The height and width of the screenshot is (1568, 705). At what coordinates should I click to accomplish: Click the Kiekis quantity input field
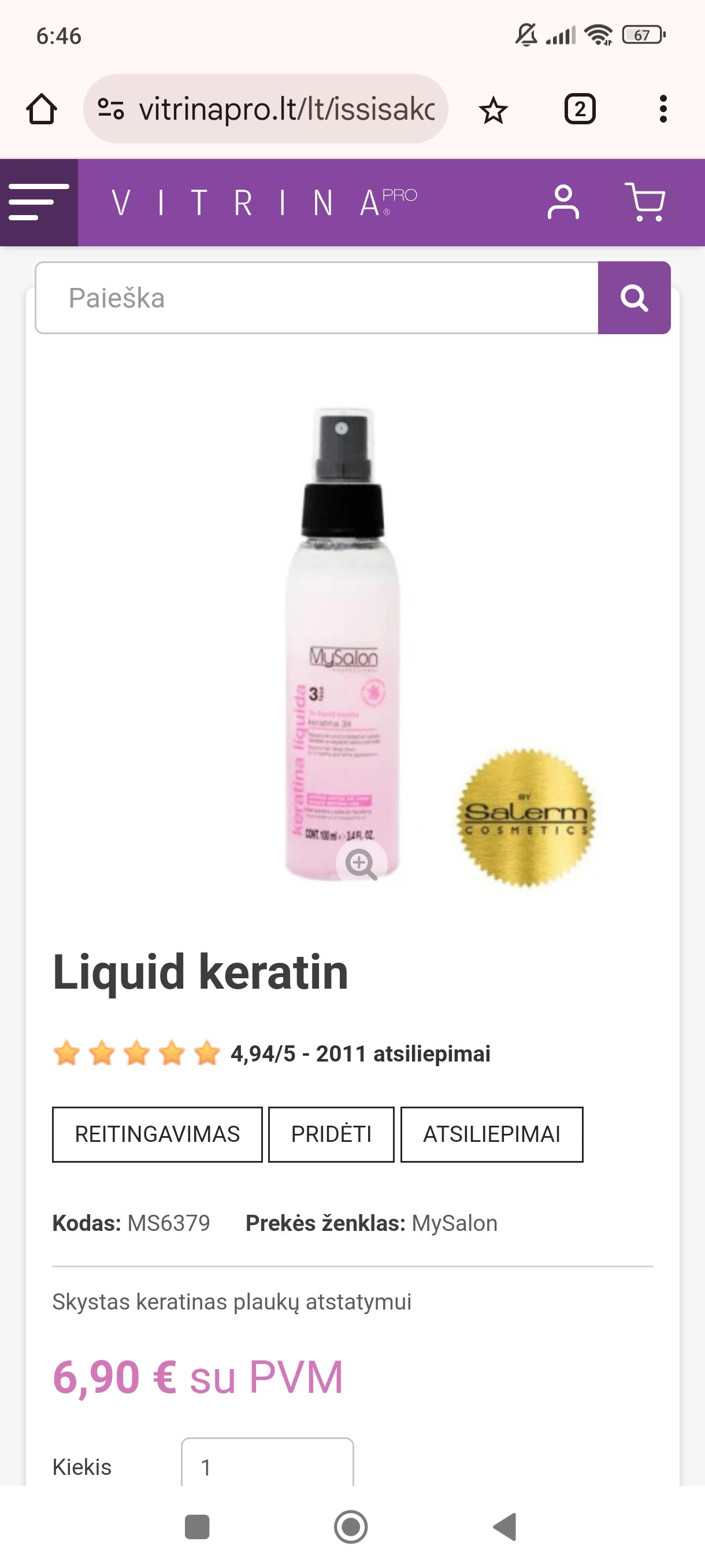(x=268, y=1462)
